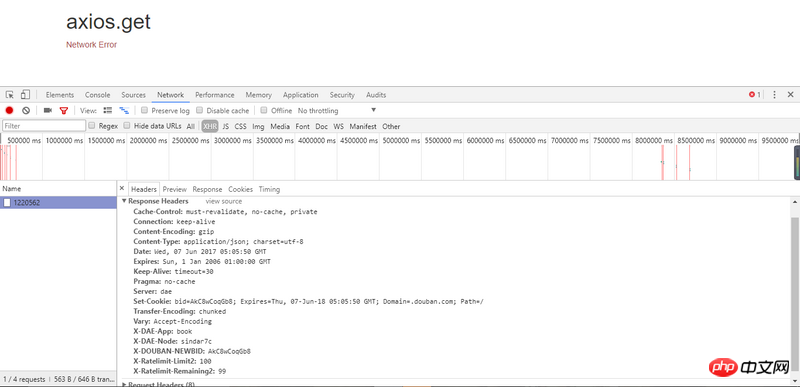Filter requests by JS
800x387 pixels.
click(226, 126)
